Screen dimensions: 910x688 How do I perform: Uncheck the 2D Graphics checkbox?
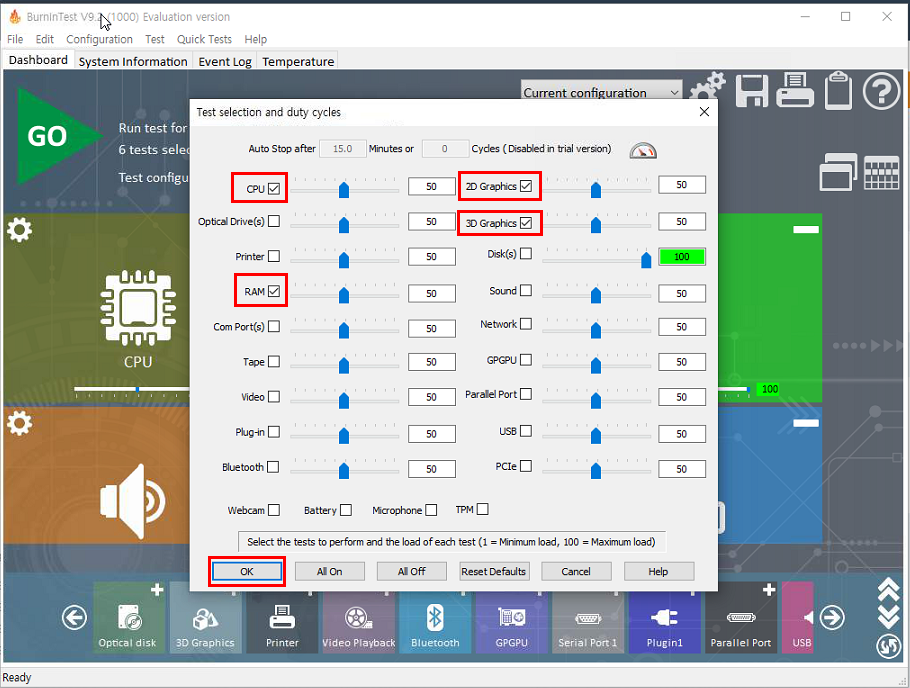pos(526,186)
